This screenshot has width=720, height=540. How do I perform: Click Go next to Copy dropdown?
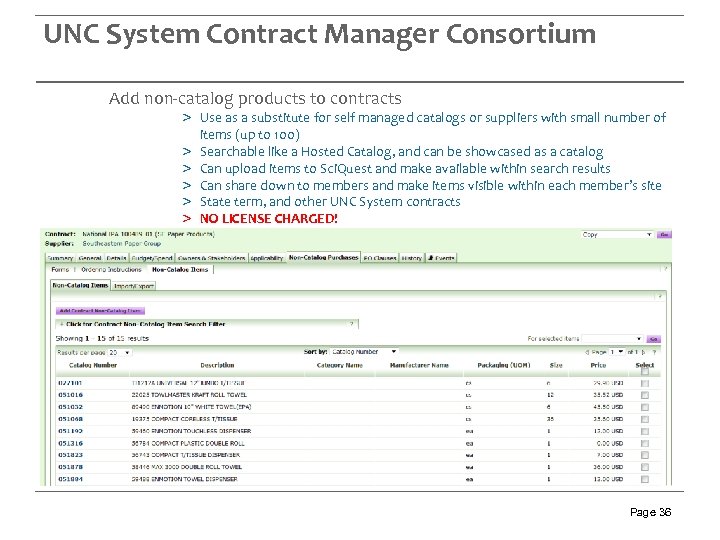(664, 235)
